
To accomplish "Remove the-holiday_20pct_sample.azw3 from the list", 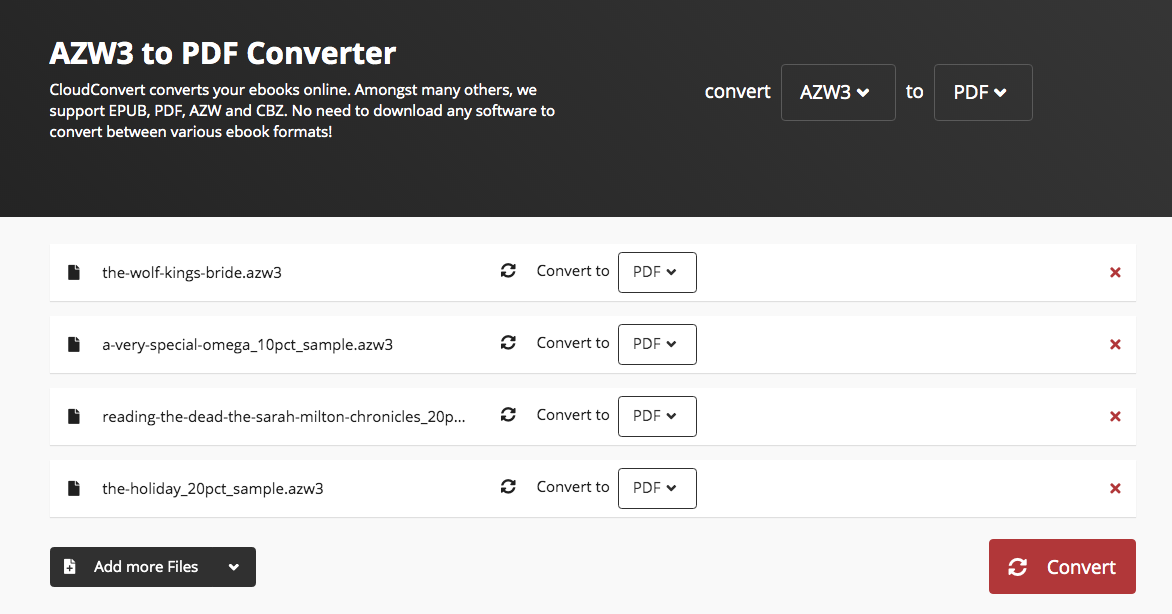I will click(x=1115, y=487).
